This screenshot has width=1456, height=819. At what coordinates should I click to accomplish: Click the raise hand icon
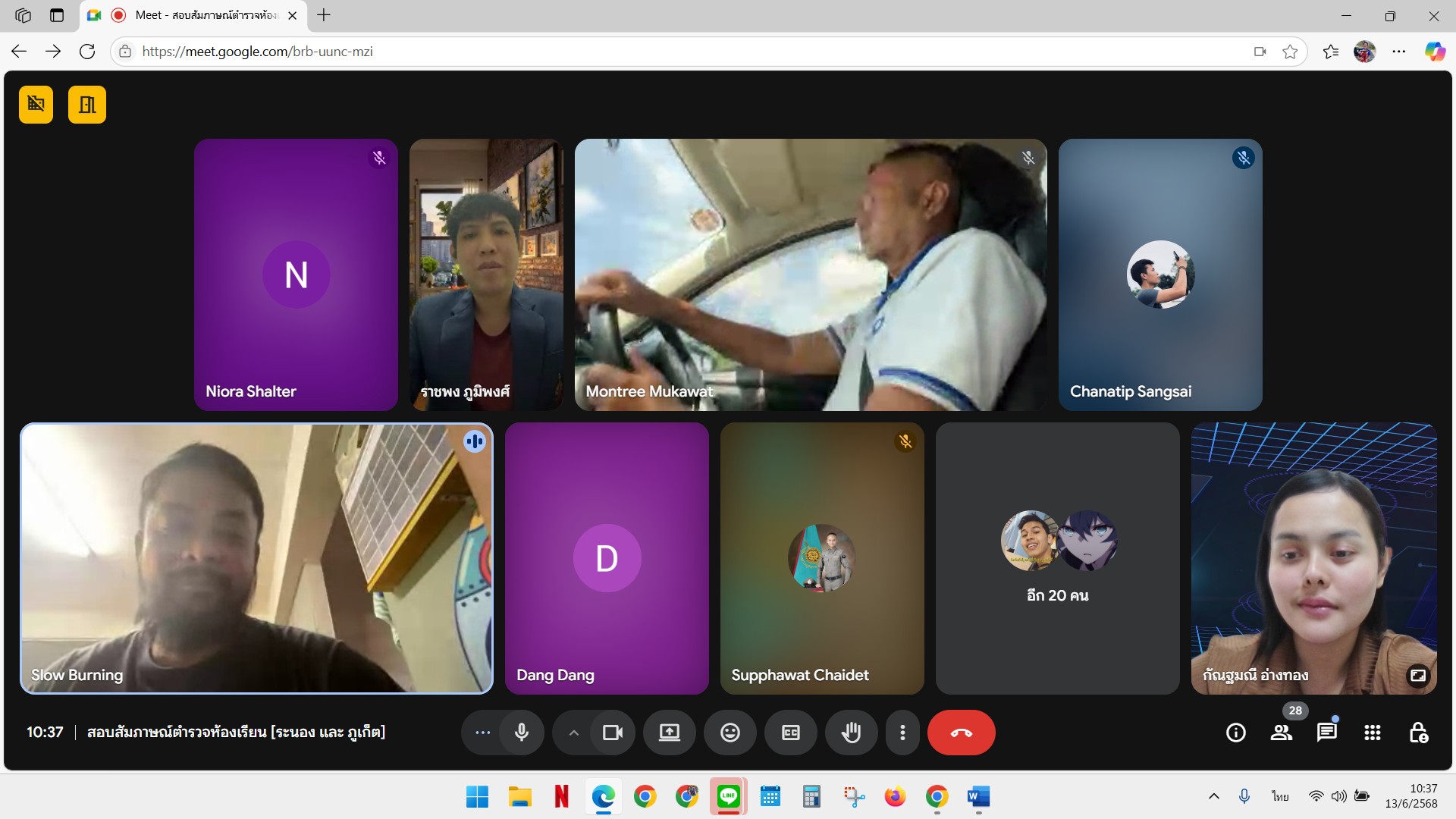pos(851,733)
